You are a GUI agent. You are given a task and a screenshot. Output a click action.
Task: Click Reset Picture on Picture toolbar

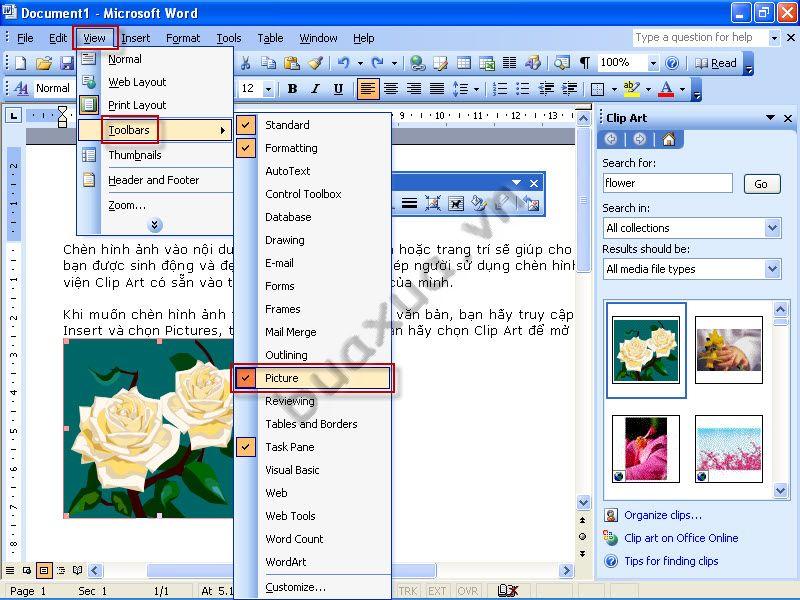click(531, 204)
